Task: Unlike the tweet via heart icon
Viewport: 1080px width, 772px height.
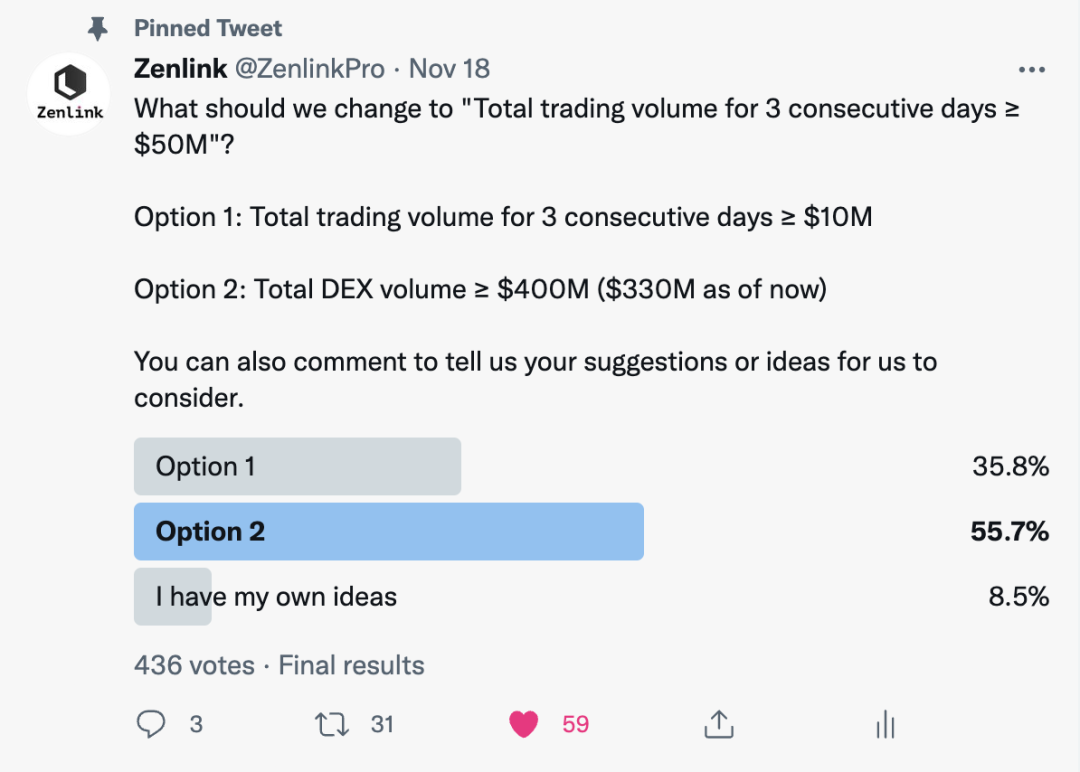Action: click(x=524, y=724)
